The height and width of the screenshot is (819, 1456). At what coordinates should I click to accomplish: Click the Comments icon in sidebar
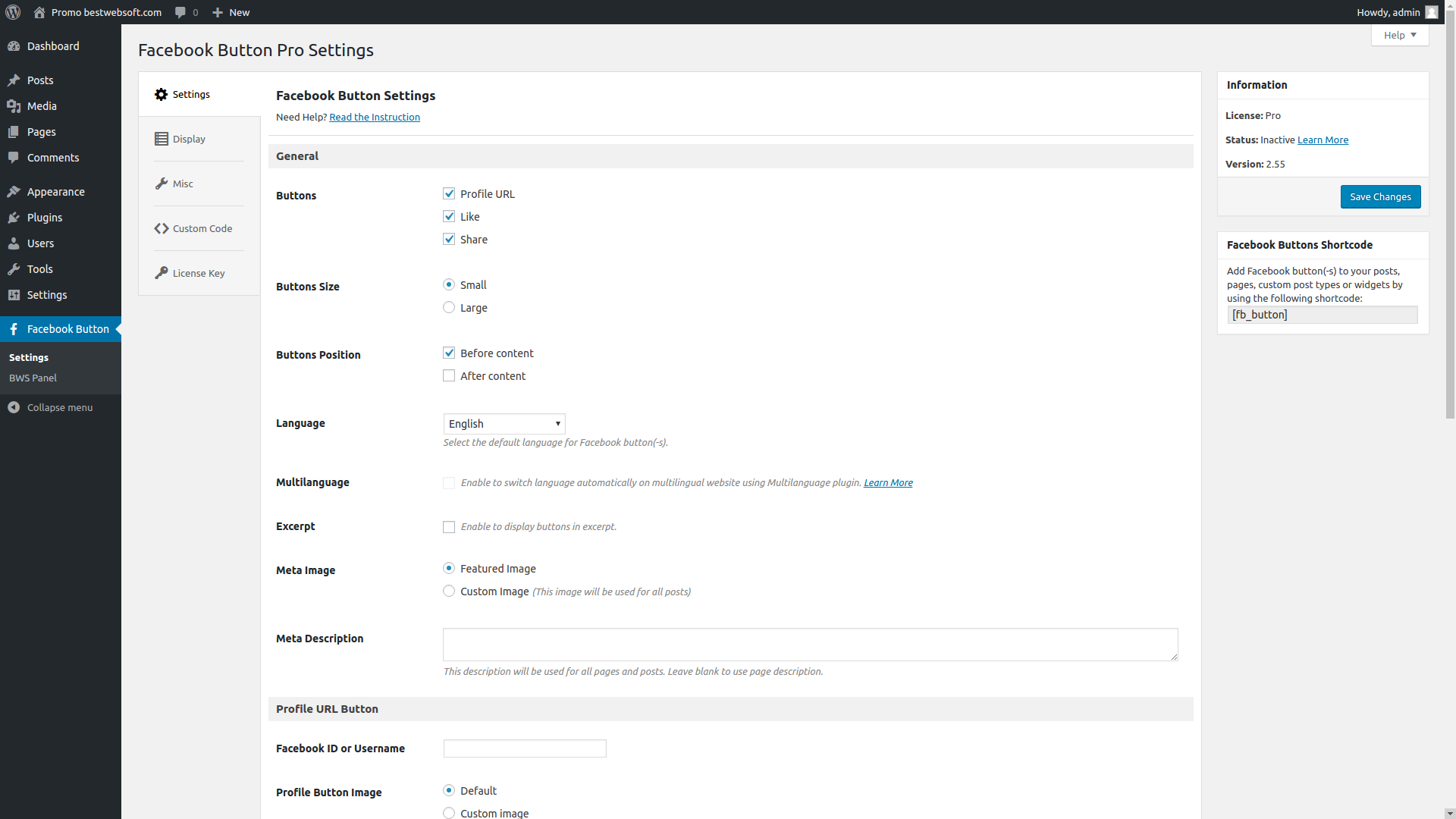pyautogui.click(x=14, y=158)
